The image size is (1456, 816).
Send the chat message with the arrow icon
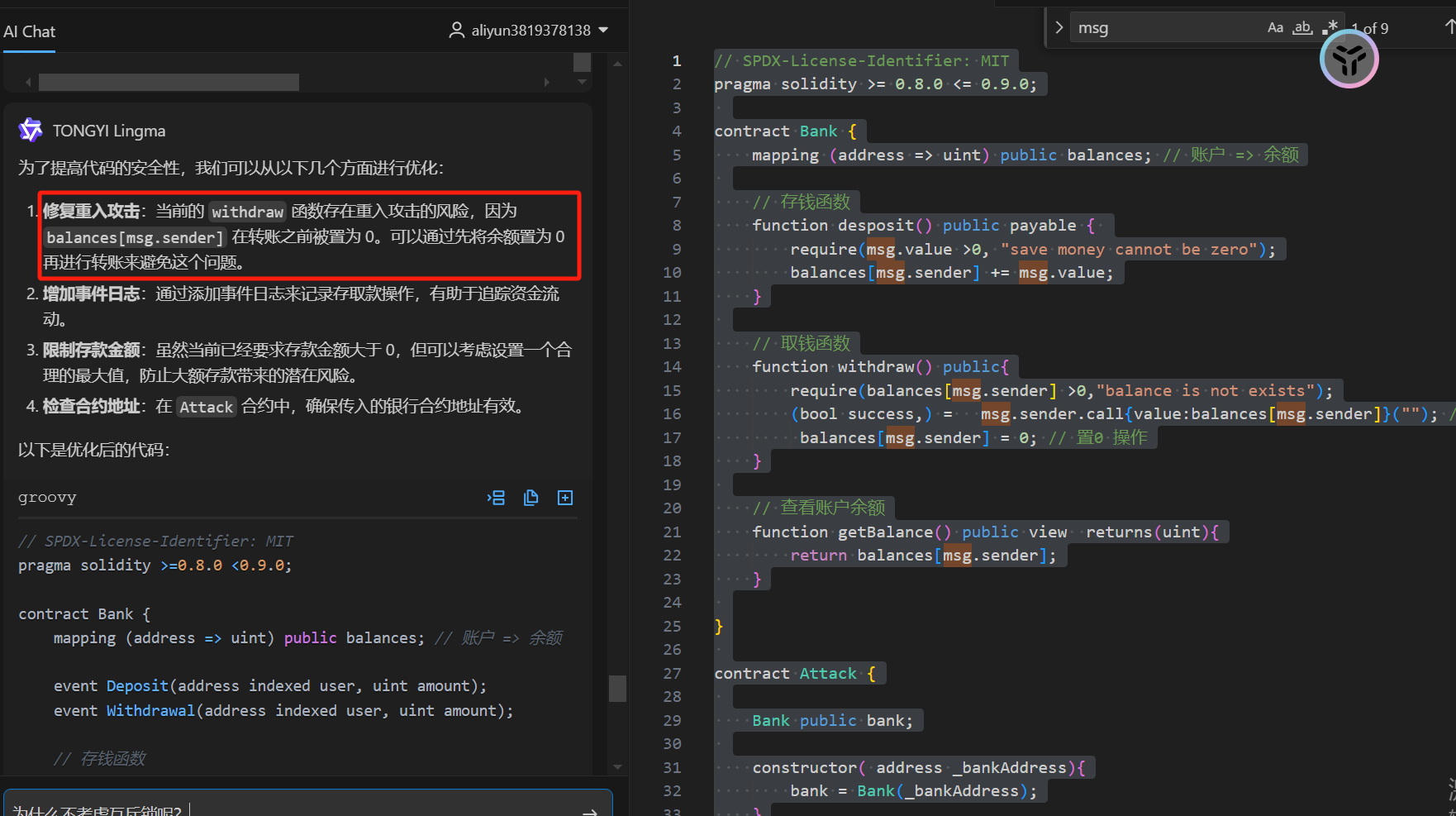coord(589,811)
